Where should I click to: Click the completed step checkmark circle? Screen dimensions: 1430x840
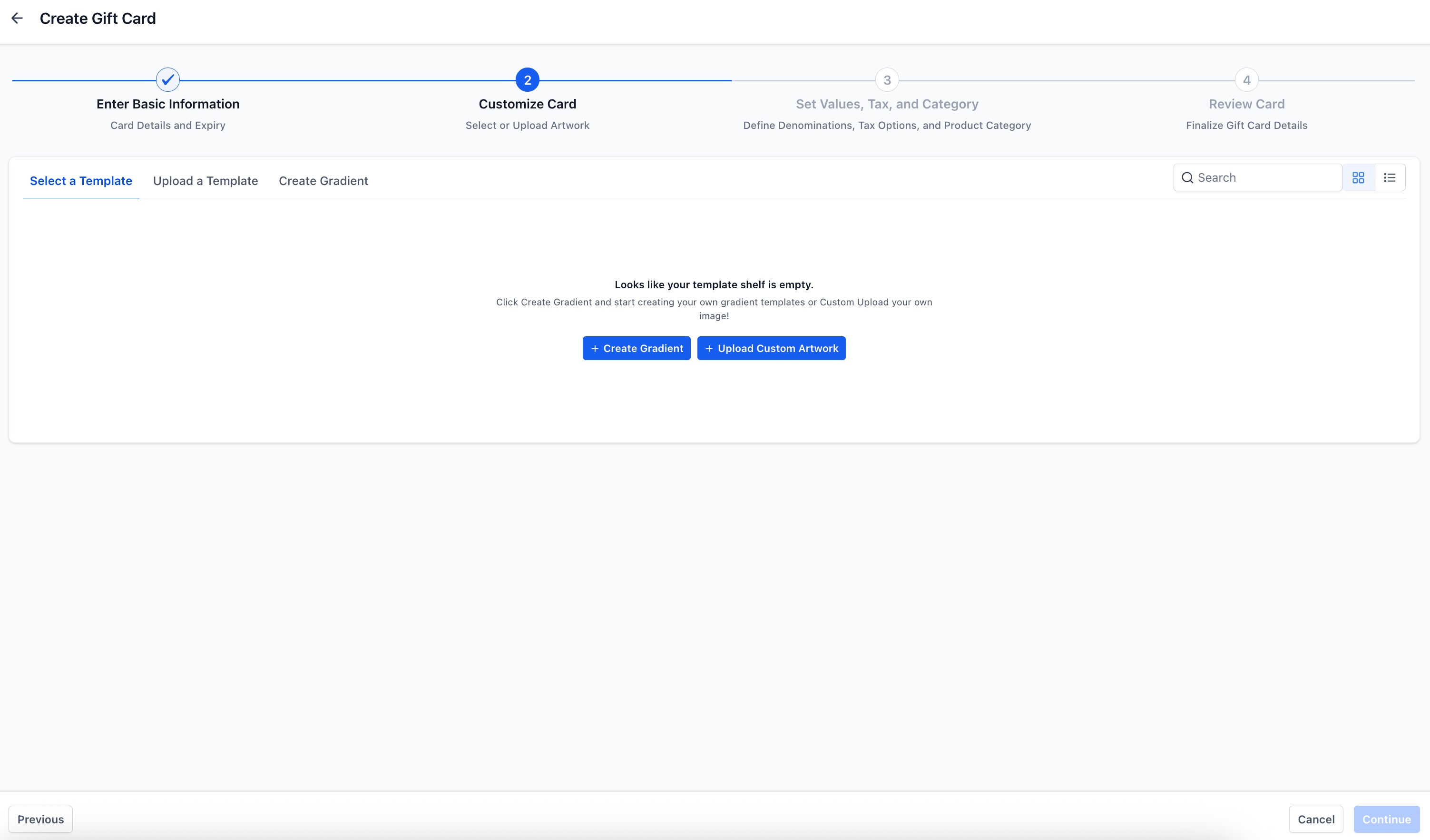[x=168, y=80]
